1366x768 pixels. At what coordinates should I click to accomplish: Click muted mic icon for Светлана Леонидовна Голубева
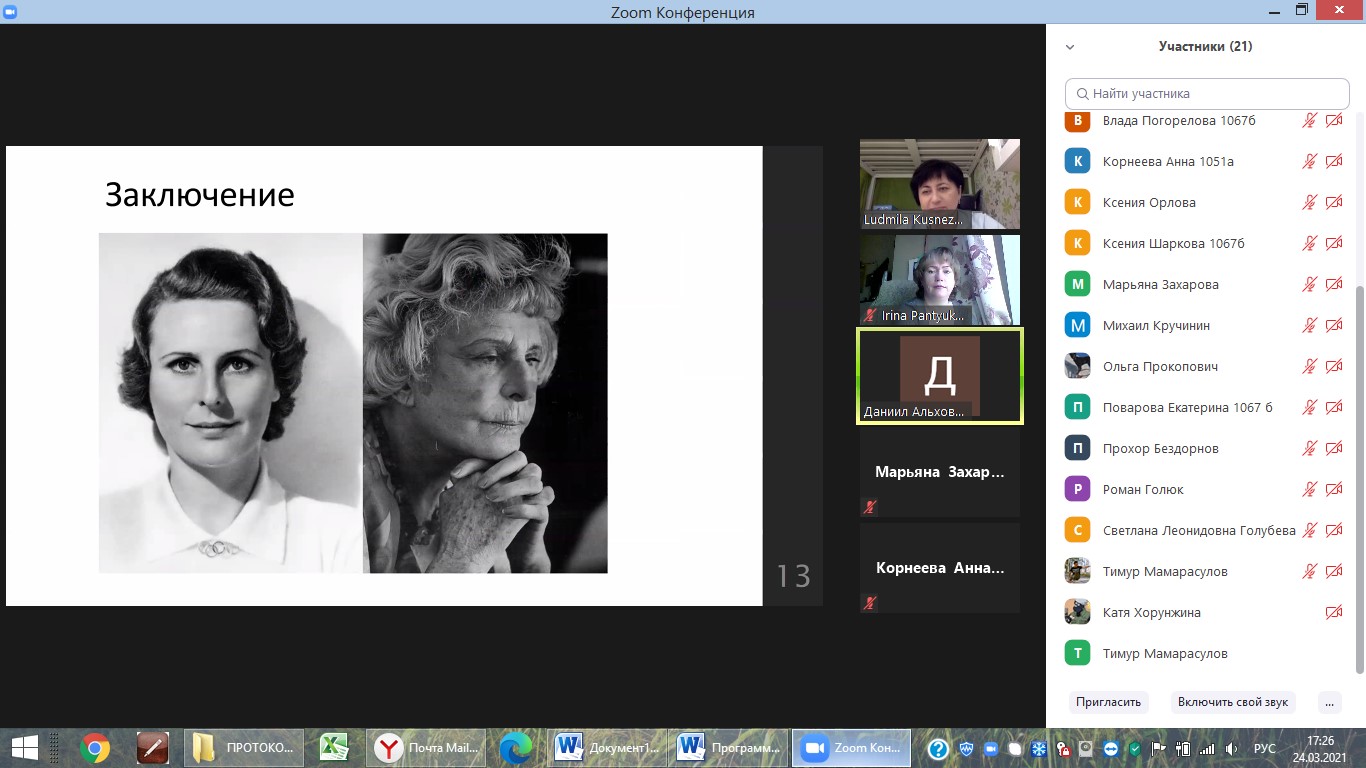point(1309,531)
